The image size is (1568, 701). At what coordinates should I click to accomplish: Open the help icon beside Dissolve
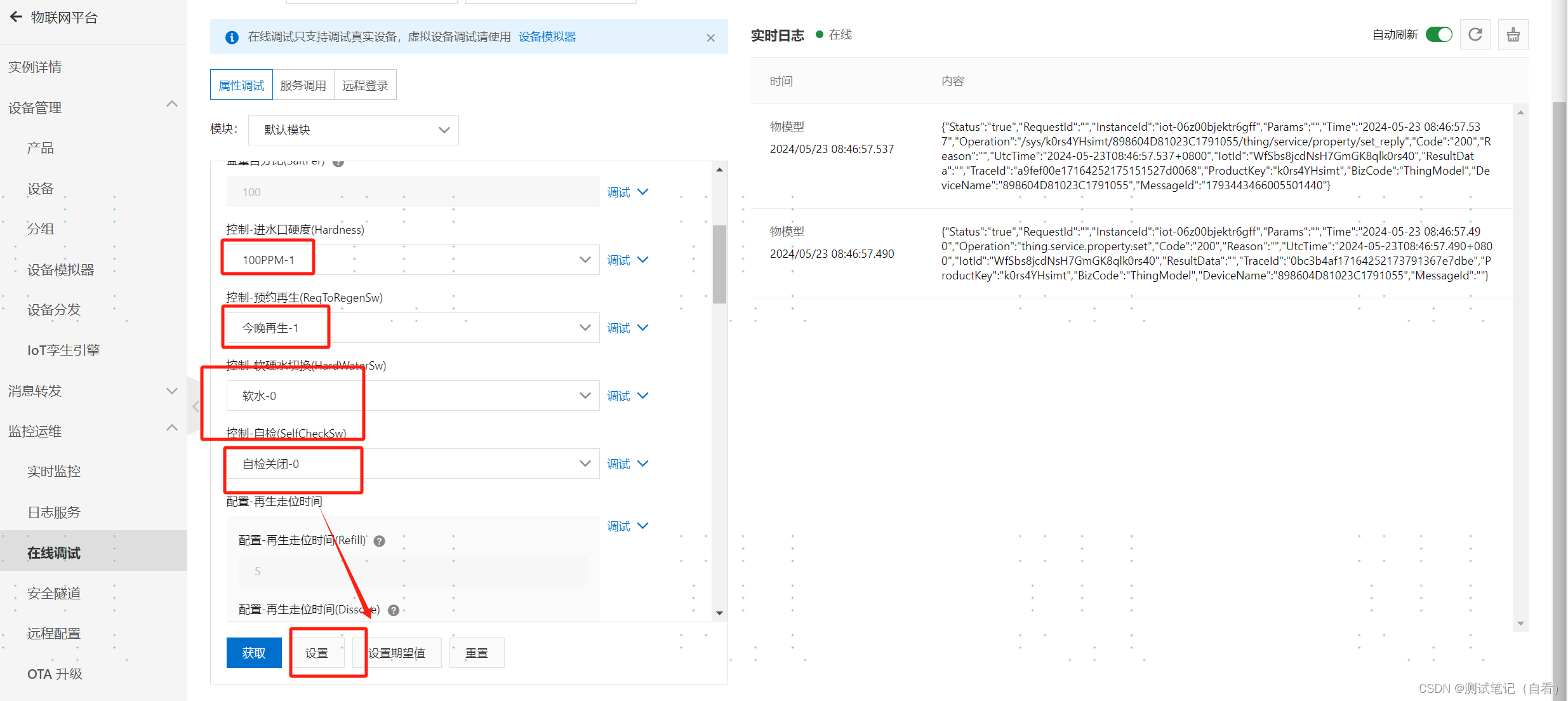[x=394, y=610]
